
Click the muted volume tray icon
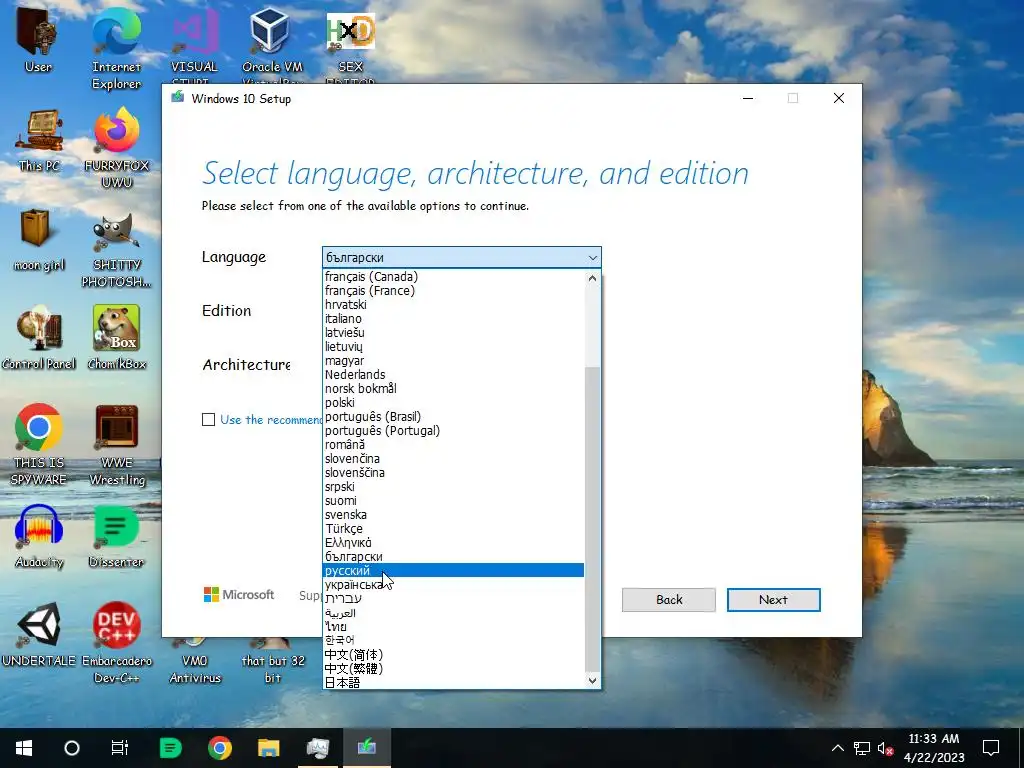(885, 748)
